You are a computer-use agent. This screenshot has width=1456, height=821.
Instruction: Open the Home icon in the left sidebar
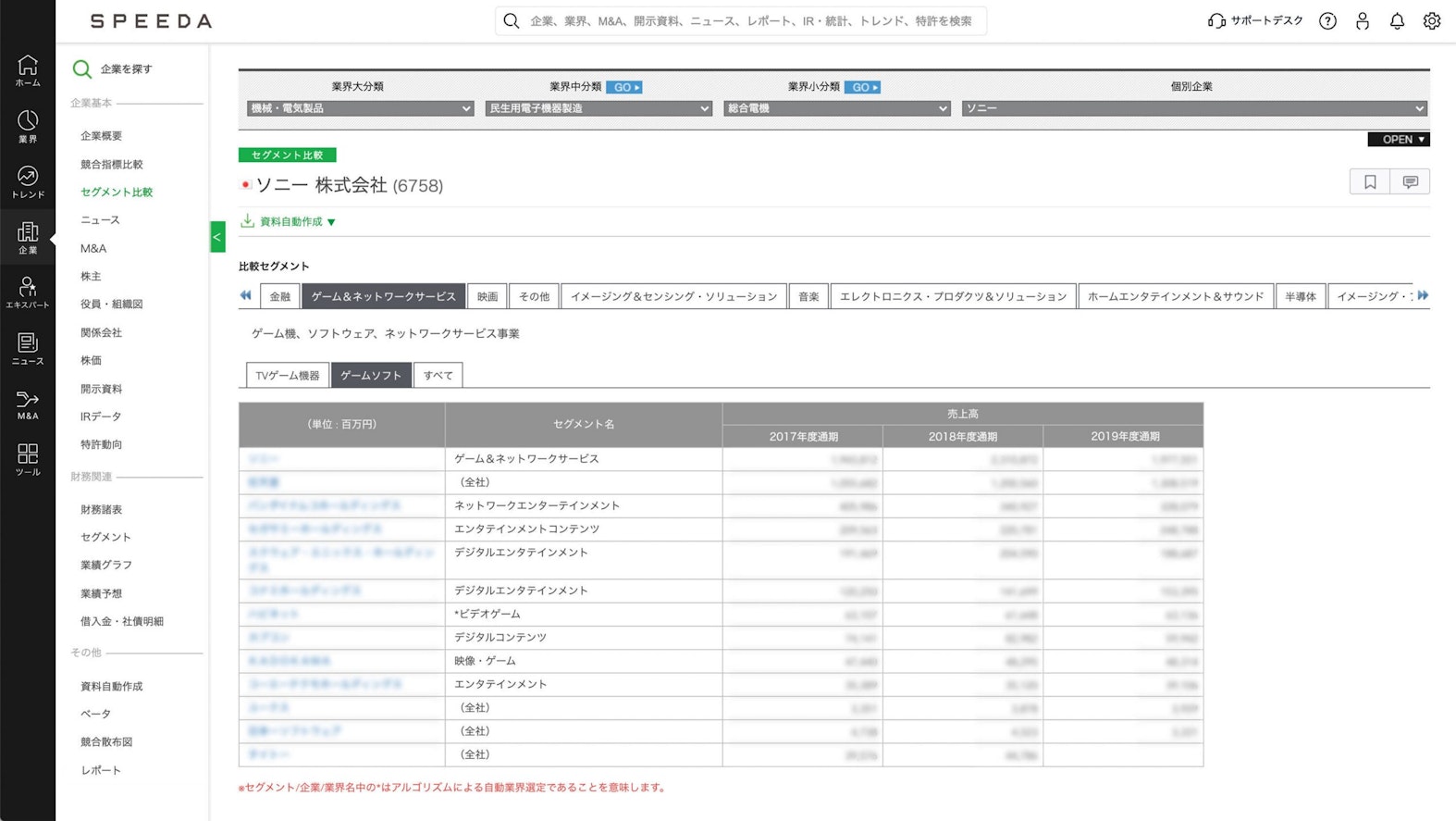[28, 69]
